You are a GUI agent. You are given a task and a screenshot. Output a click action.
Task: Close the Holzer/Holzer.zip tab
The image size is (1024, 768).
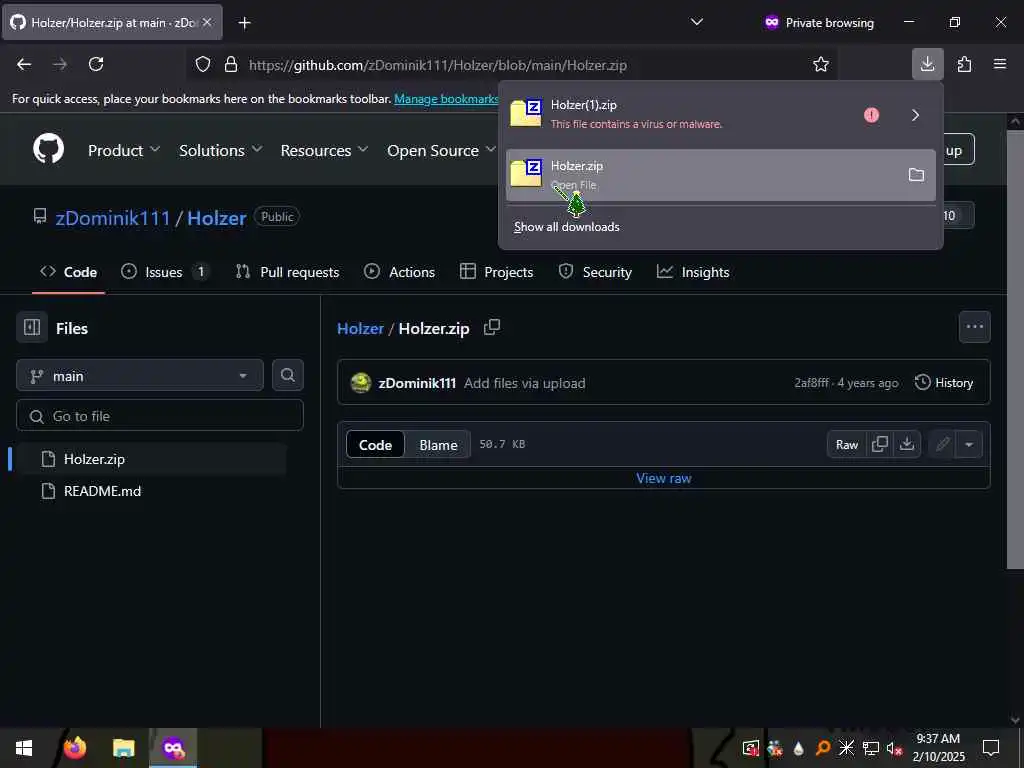[207, 22]
